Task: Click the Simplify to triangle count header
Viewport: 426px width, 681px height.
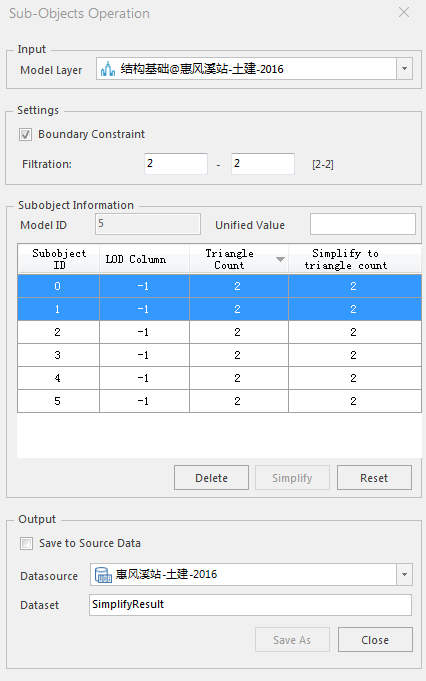Action: (x=355, y=259)
